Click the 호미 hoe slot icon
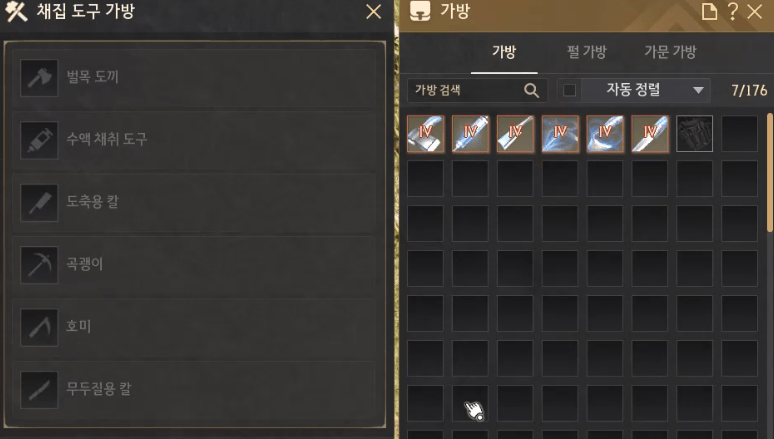The height and width of the screenshot is (439, 774). tap(39, 327)
